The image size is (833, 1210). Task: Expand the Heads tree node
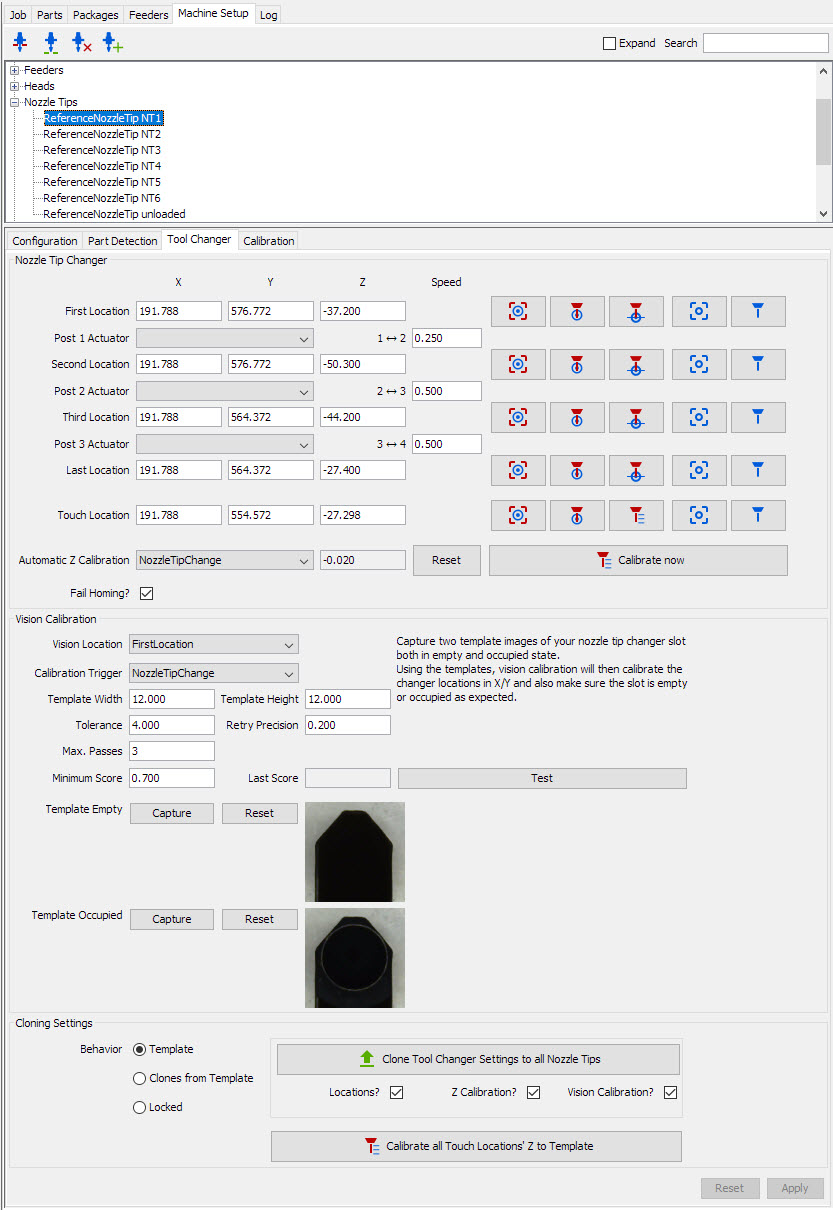15,86
